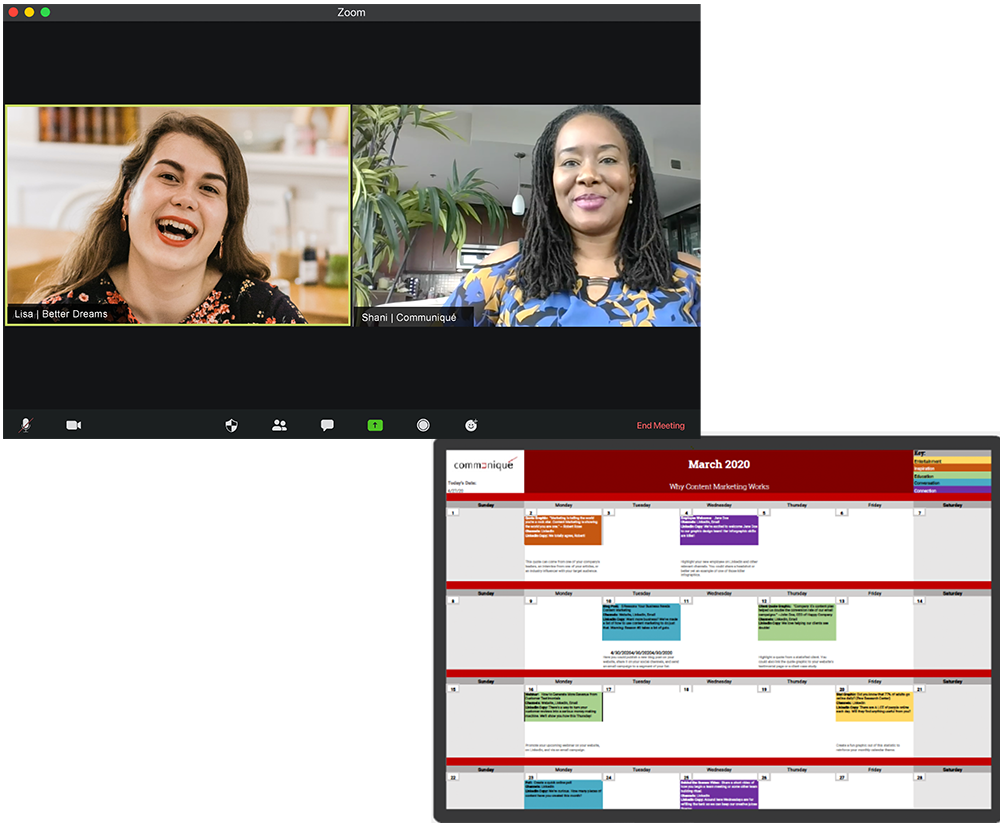Click the green Share Screen button
The image size is (1000, 839).
[x=375, y=425]
